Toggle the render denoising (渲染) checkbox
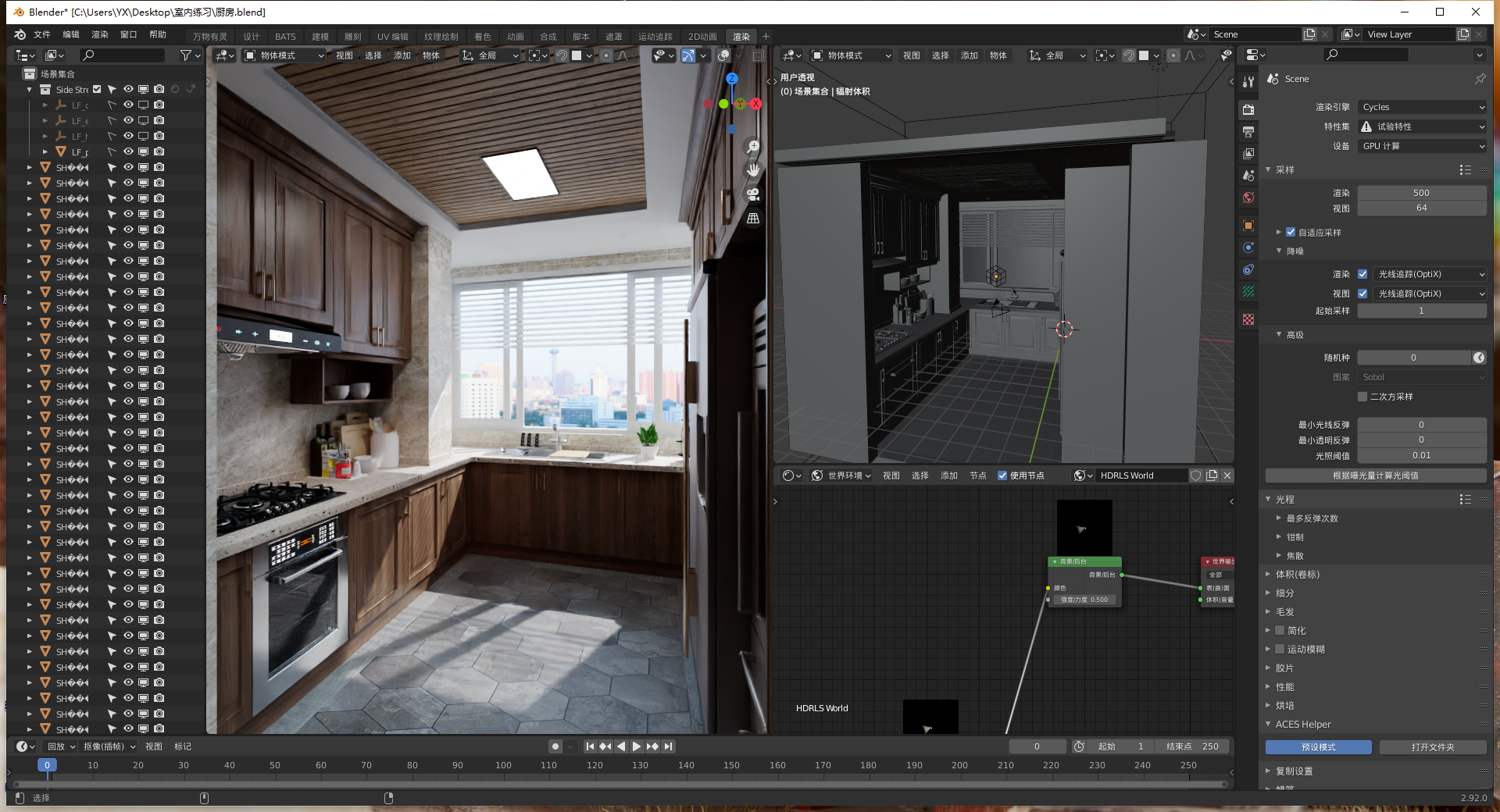The height and width of the screenshot is (812, 1500). pyautogui.click(x=1362, y=274)
